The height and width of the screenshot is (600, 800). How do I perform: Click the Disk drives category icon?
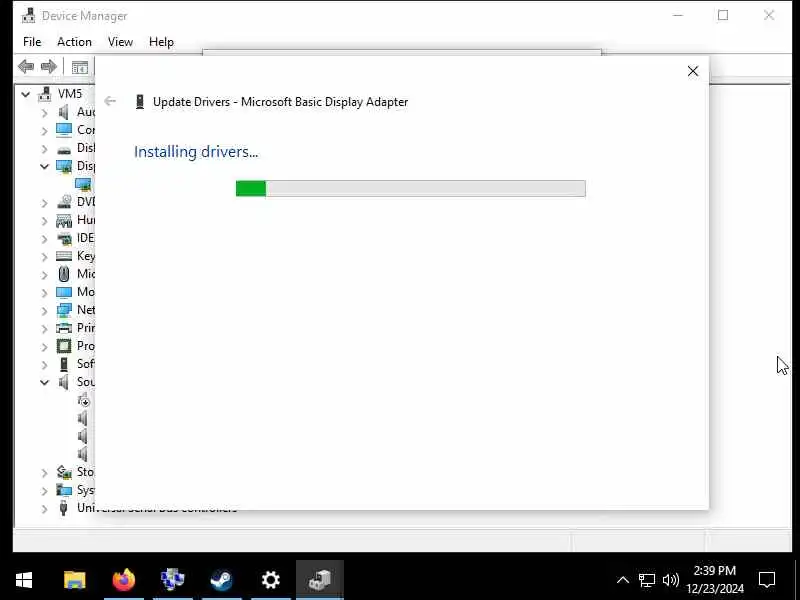coord(64,150)
